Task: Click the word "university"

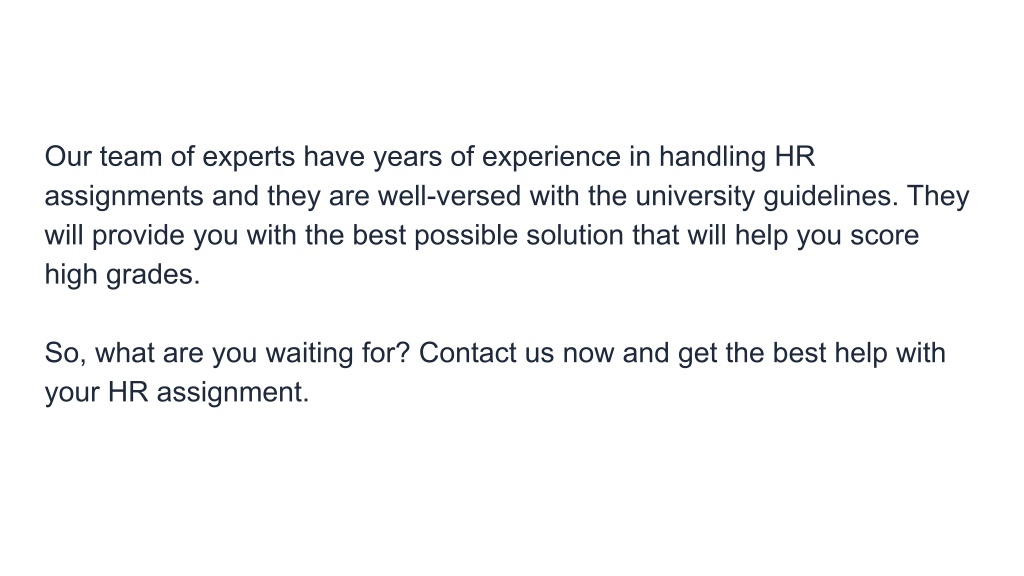Action: pyautogui.click(x=695, y=197)
